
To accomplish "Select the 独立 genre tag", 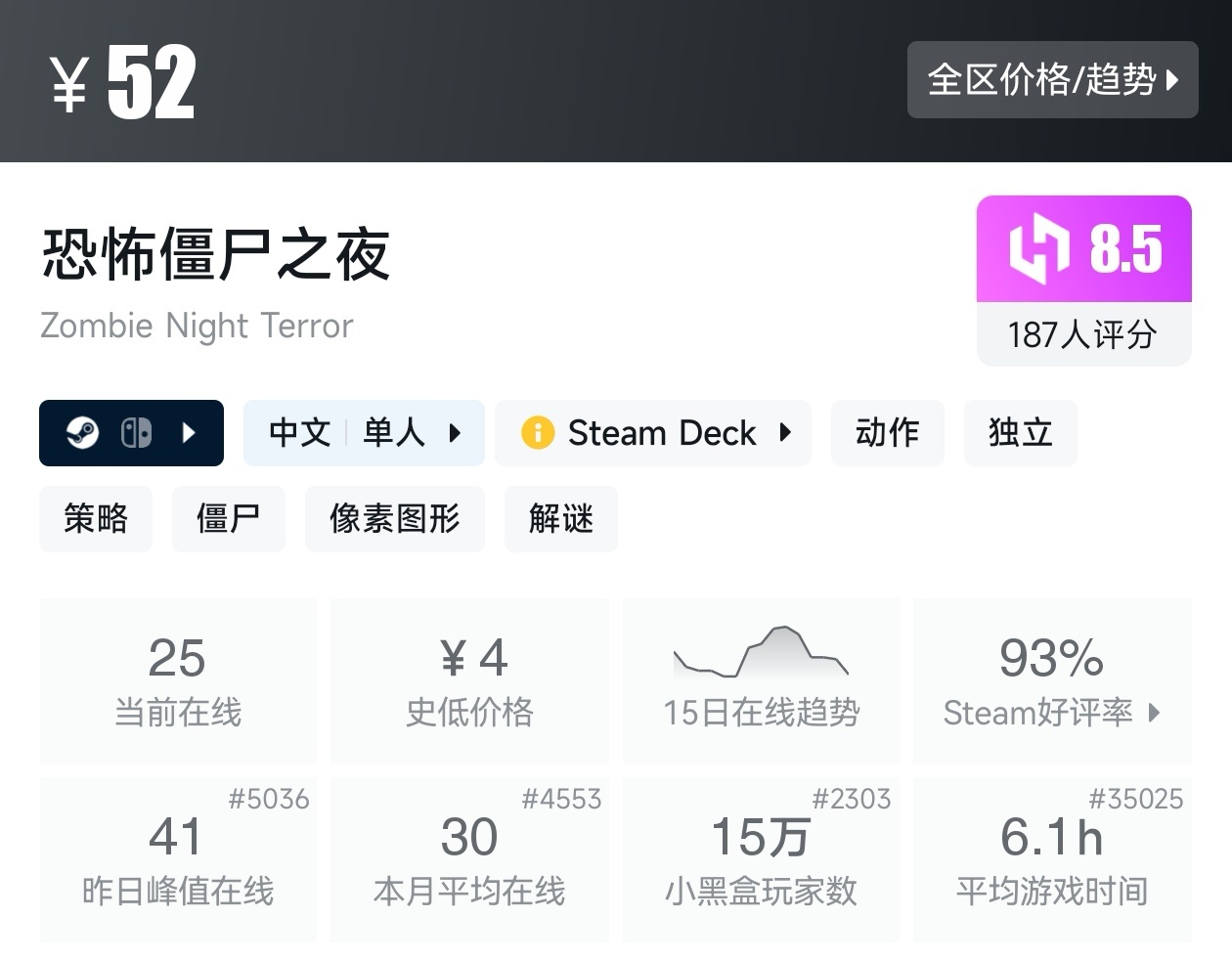I will click(1020, 432).
